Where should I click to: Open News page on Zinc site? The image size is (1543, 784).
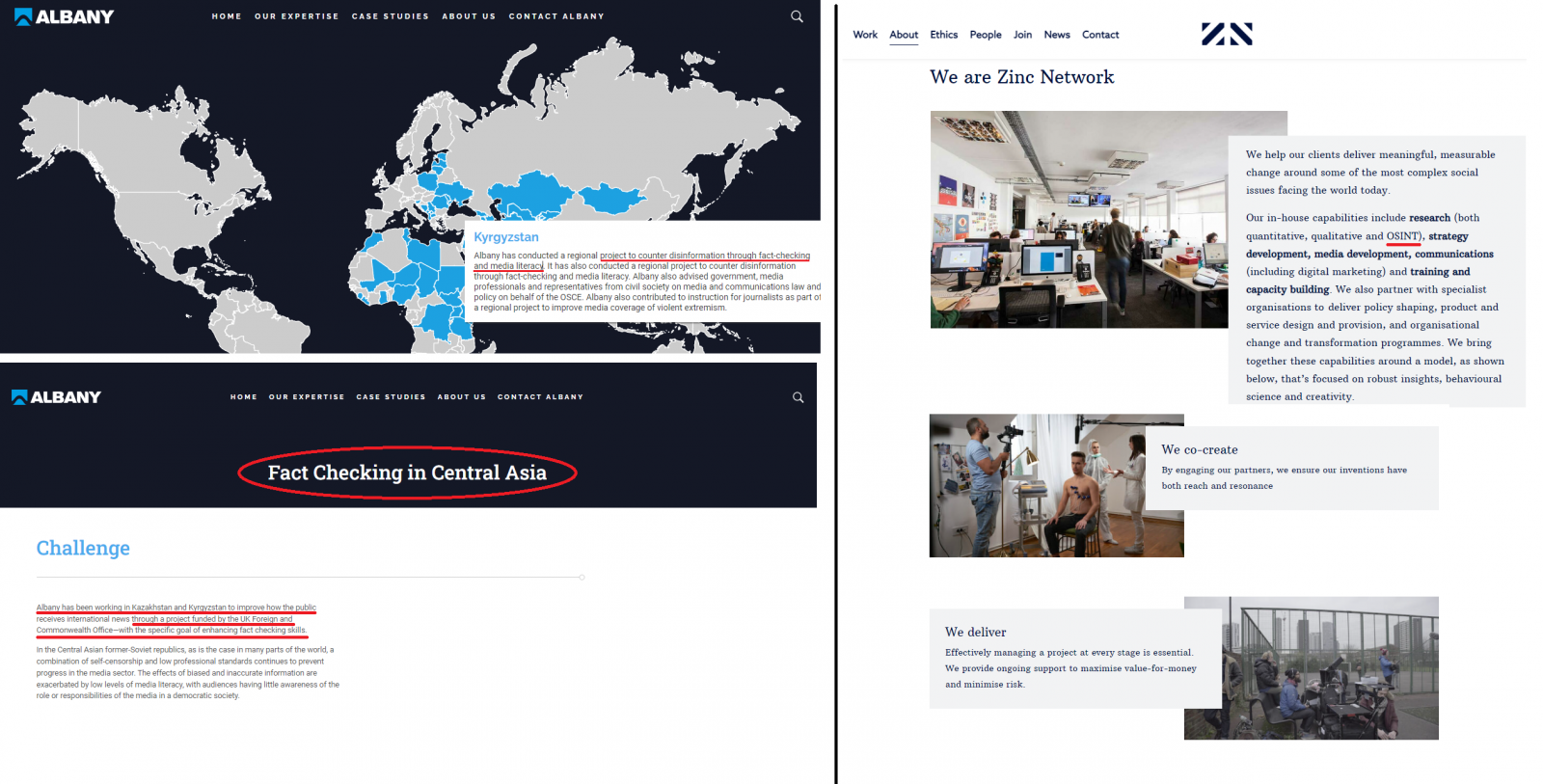[1057, 35]
